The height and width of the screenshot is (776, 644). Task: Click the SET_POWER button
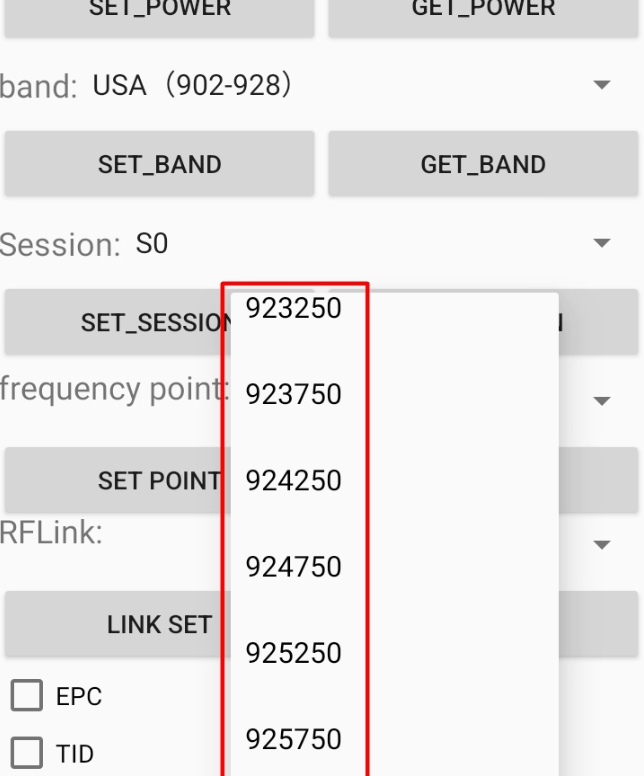click(159, 14)
